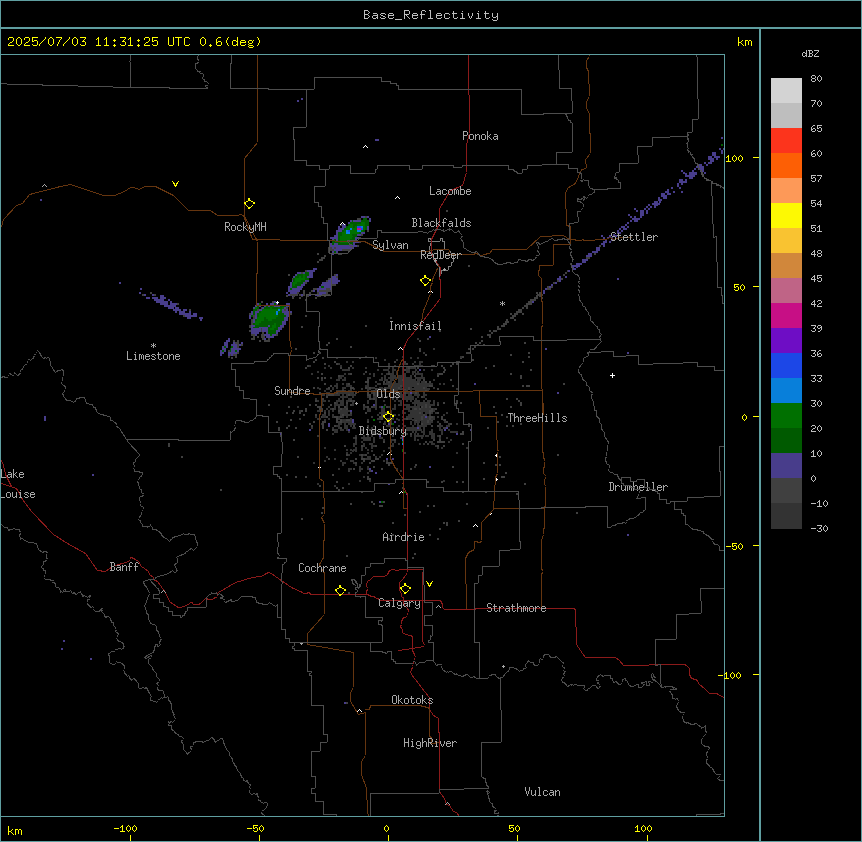
Task: Click the dBZ legend heading
Action: (x=810, y=53)
